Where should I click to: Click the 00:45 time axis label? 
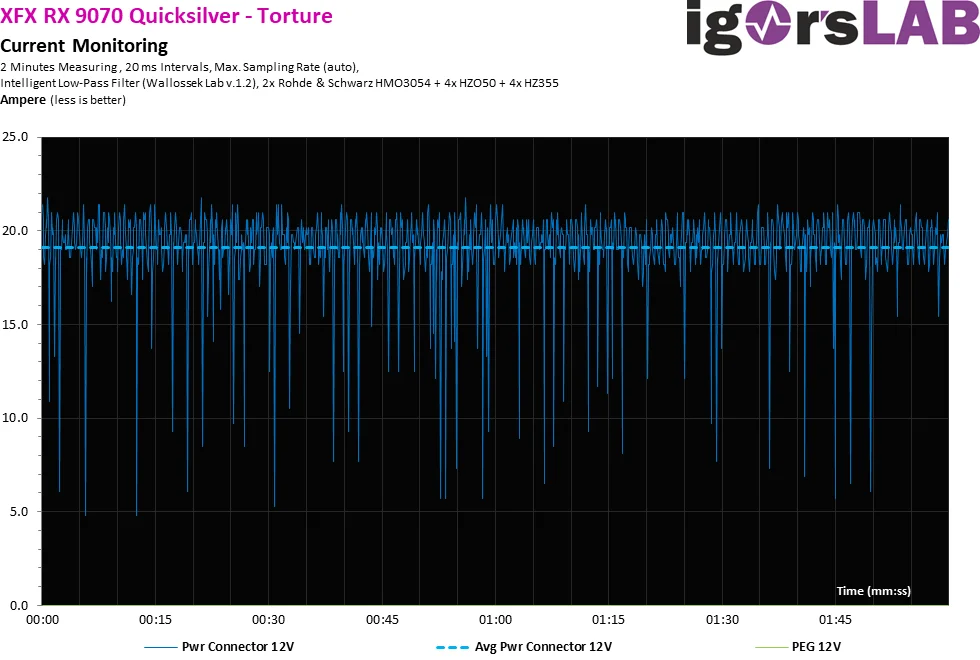coord(382,620)
